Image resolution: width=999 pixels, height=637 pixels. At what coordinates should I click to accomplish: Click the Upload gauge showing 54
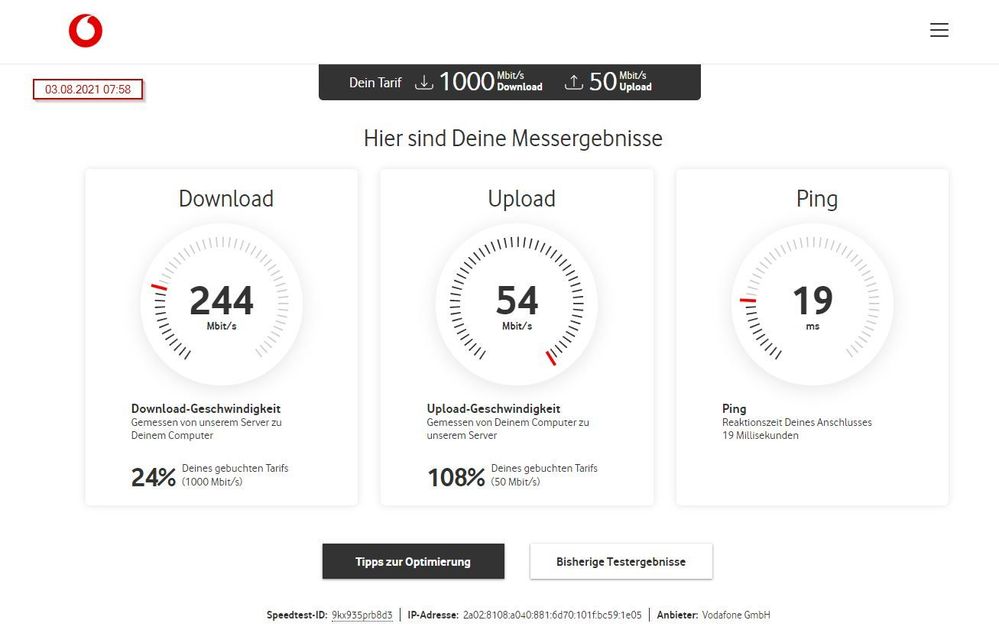tap(517, 304)
